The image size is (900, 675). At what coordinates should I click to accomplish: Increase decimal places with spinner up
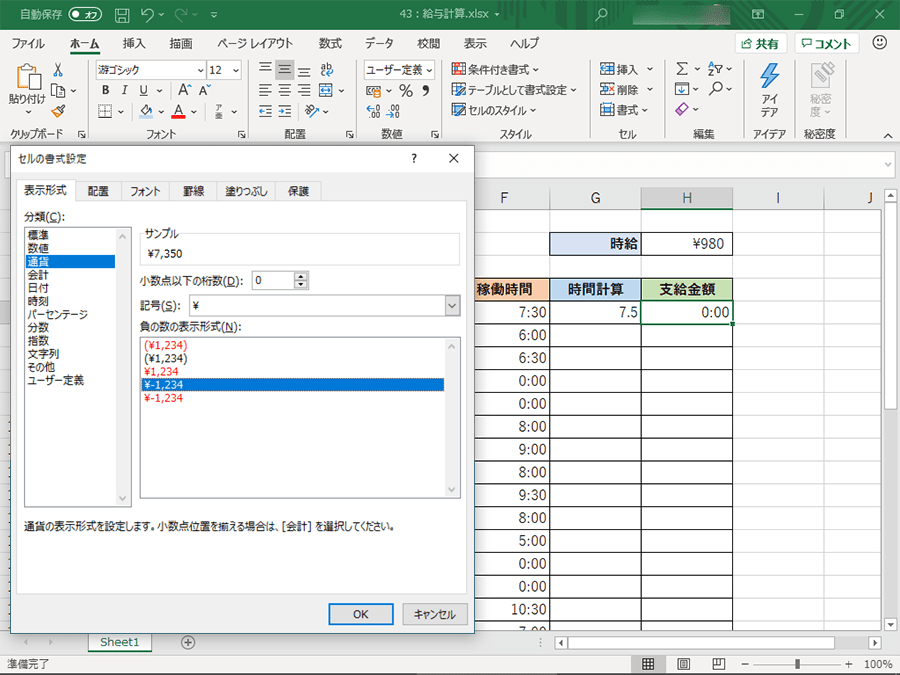click(x=301, y=276)
